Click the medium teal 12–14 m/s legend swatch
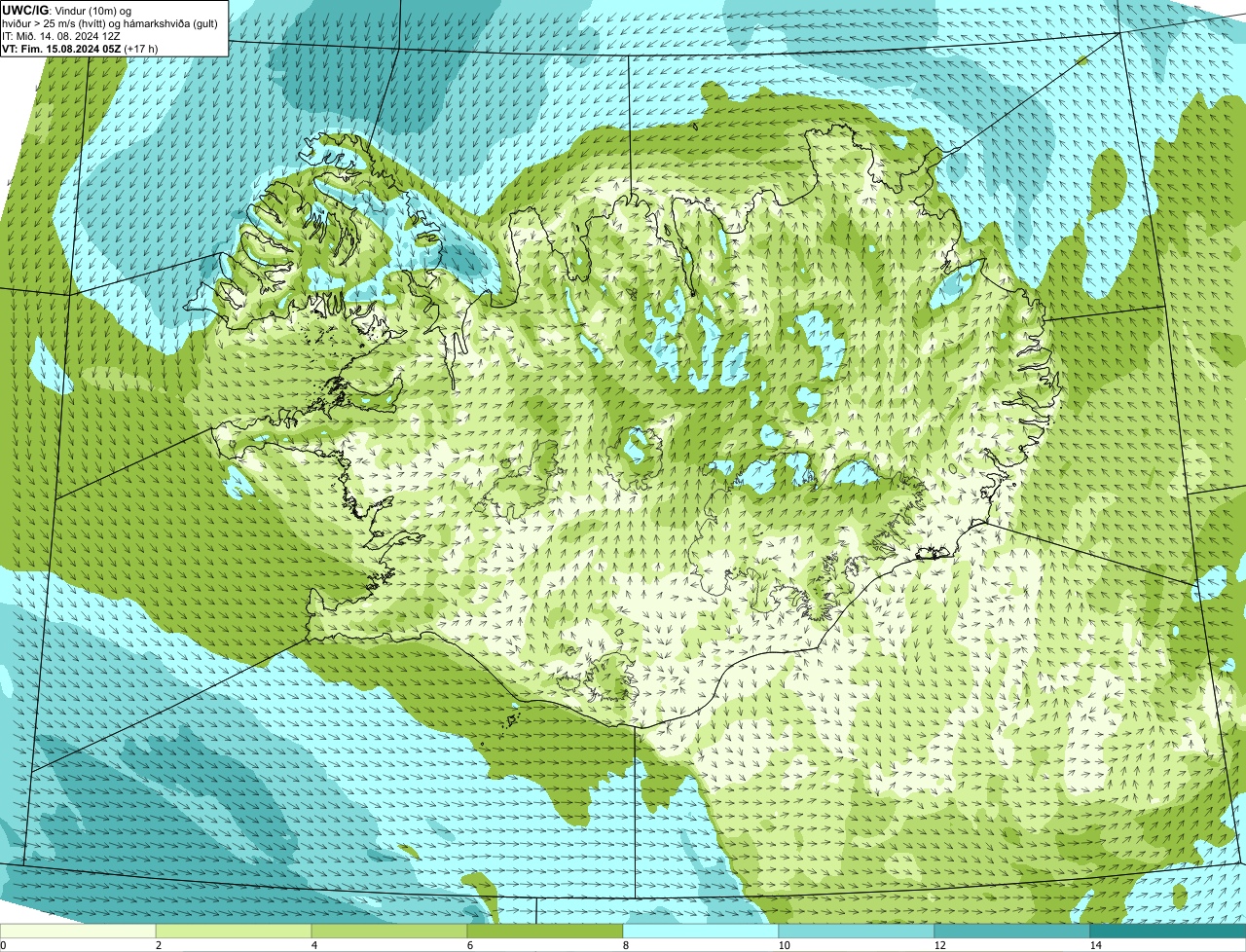The width and height of the screenshot is (1246, 952). pyautogui.click(x=1012, y=931)
